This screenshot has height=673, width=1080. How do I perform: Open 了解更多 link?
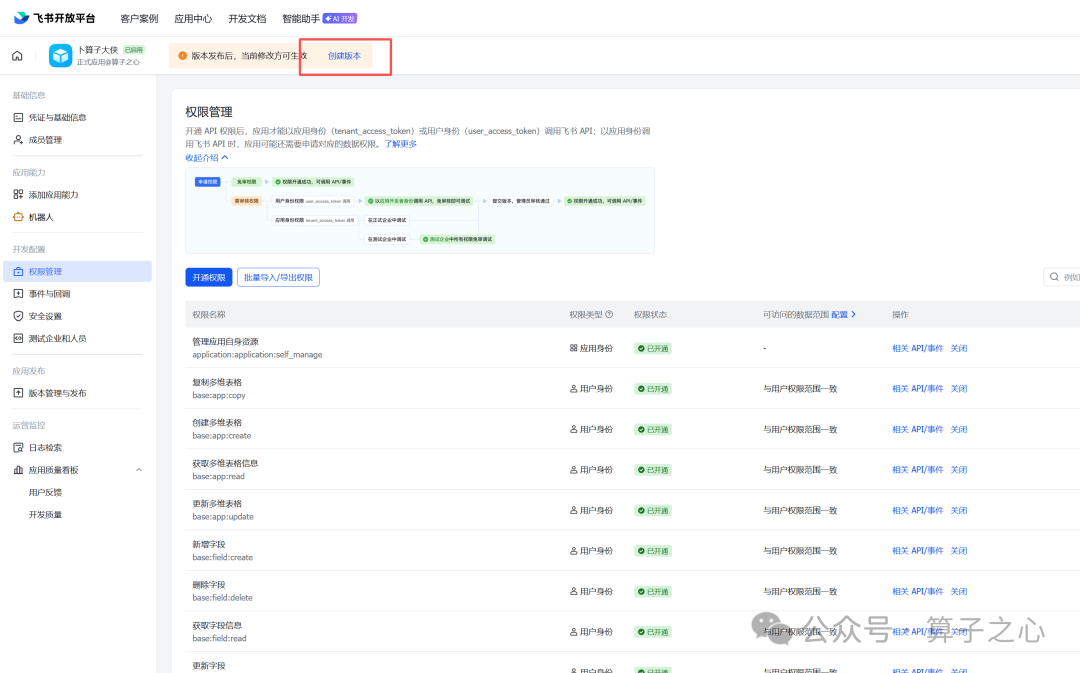point(400,144)
